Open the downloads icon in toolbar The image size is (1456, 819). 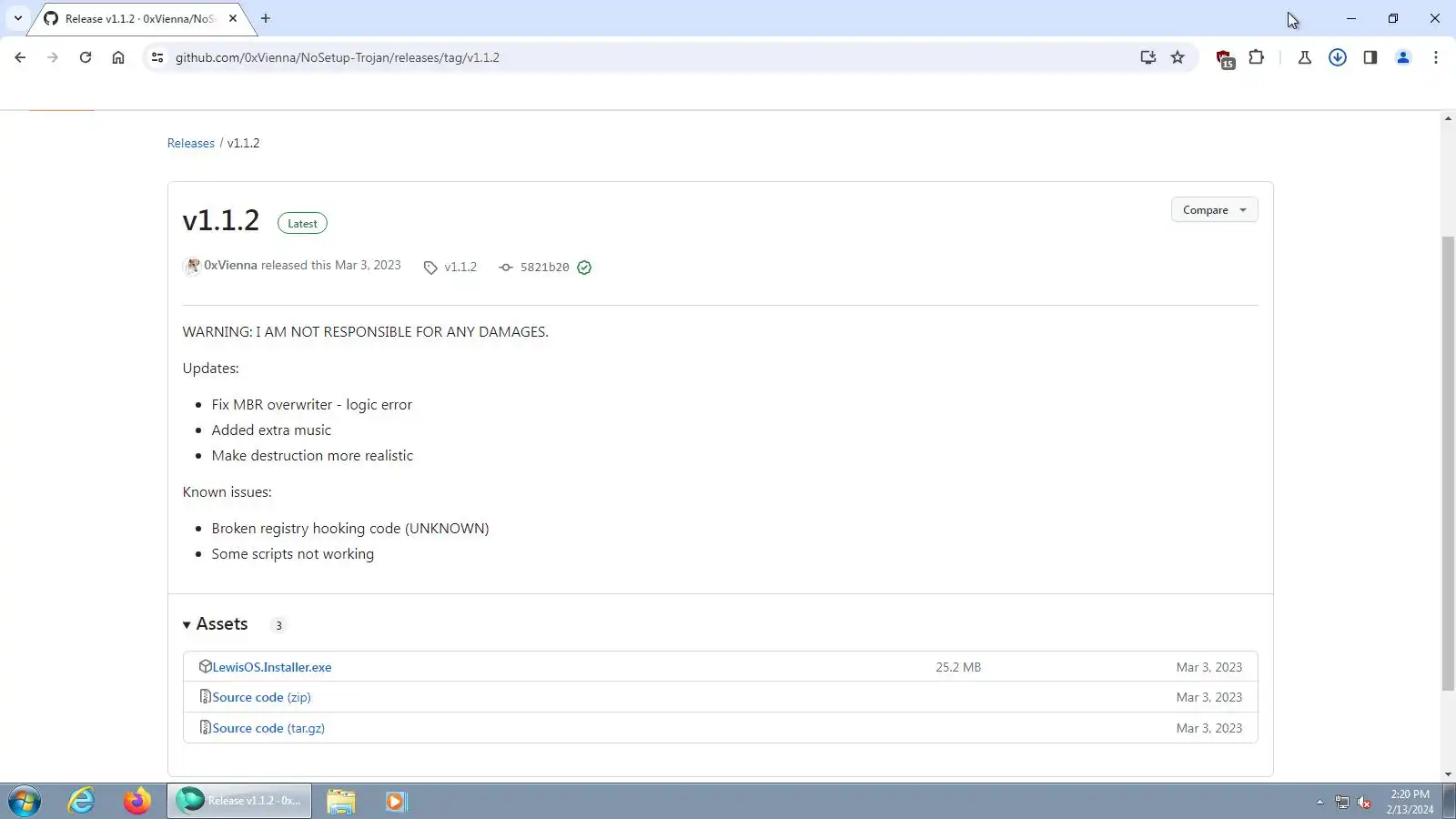tap(1338, 57)
